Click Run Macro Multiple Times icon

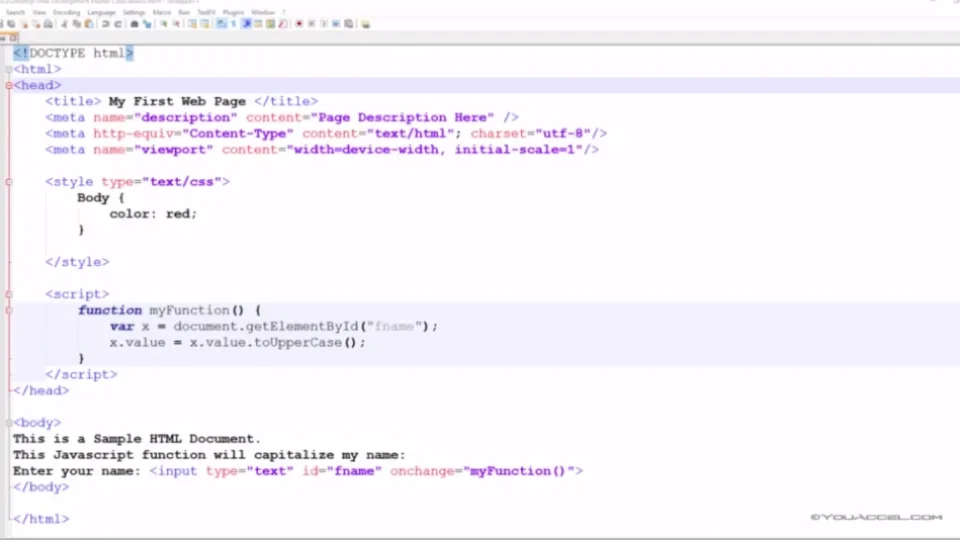tap(336, 24)
